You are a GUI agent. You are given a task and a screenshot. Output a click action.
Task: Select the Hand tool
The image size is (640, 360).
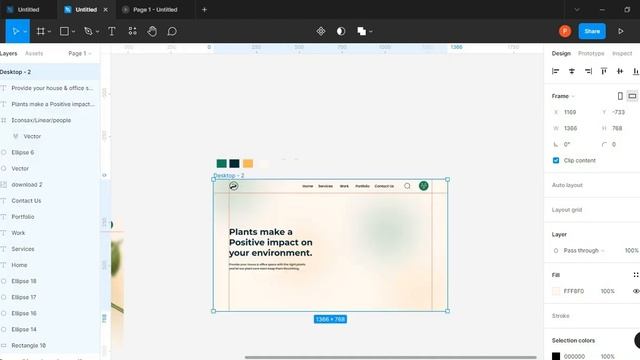click(x=152, y=31)
